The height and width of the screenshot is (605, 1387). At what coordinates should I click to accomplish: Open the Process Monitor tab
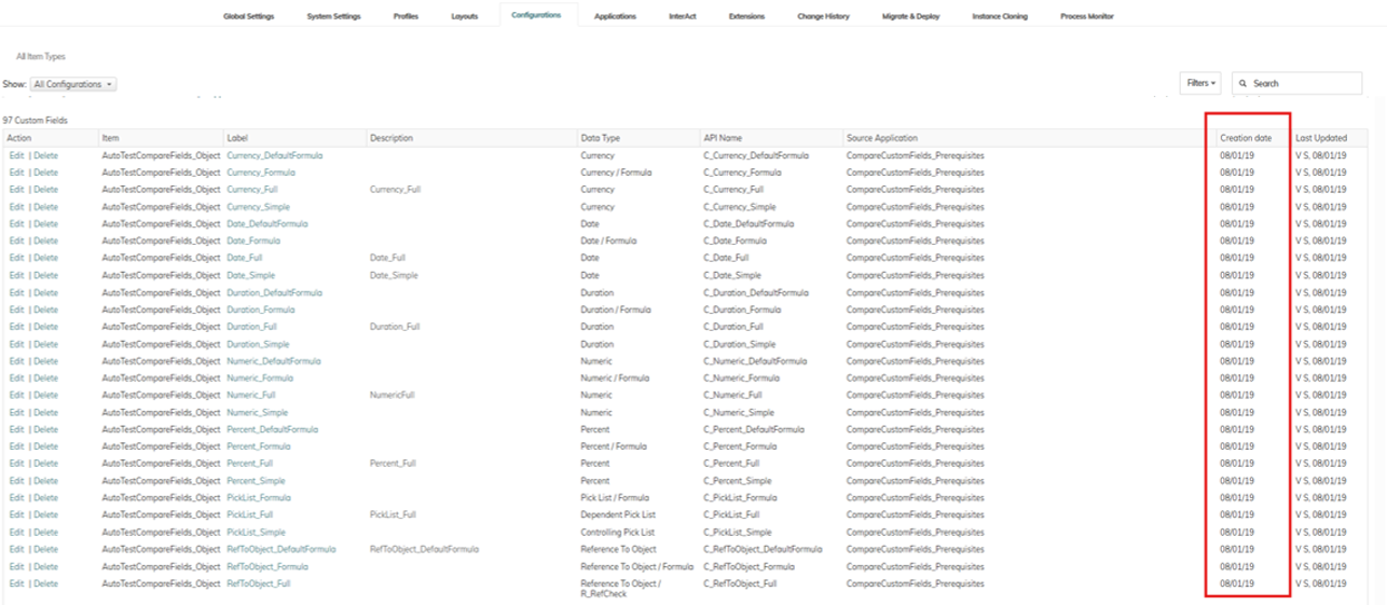[1087, 17]
